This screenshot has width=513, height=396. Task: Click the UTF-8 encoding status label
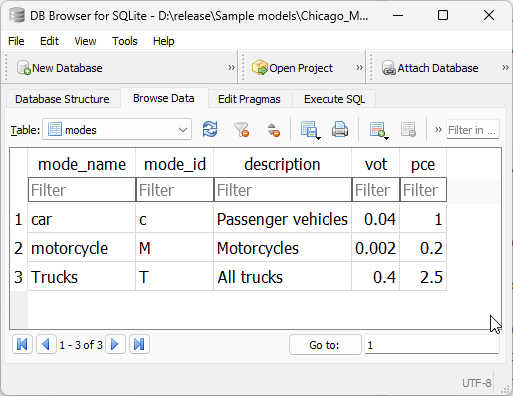477,383
